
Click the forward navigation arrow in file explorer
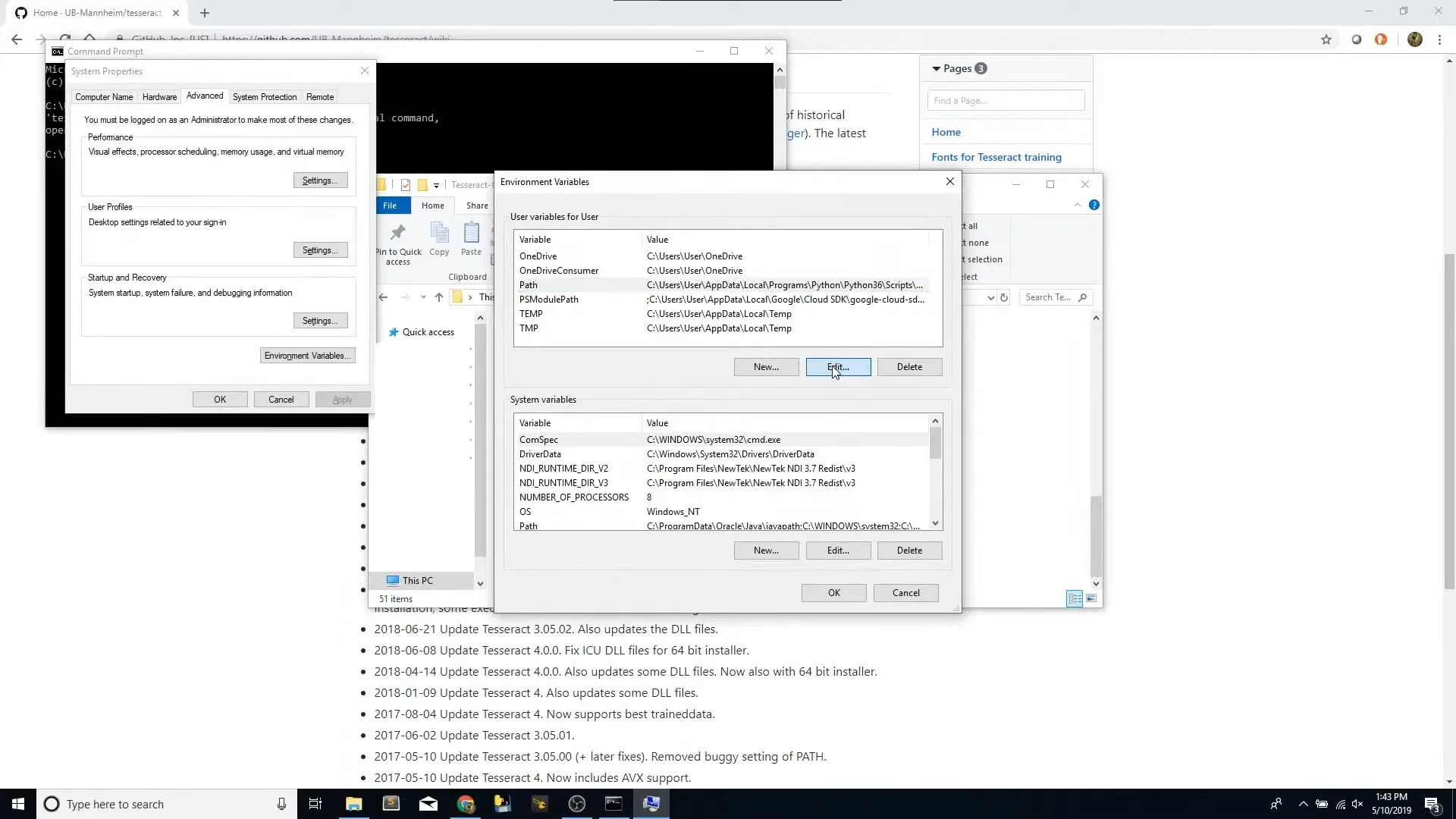(x=405, y=297)
